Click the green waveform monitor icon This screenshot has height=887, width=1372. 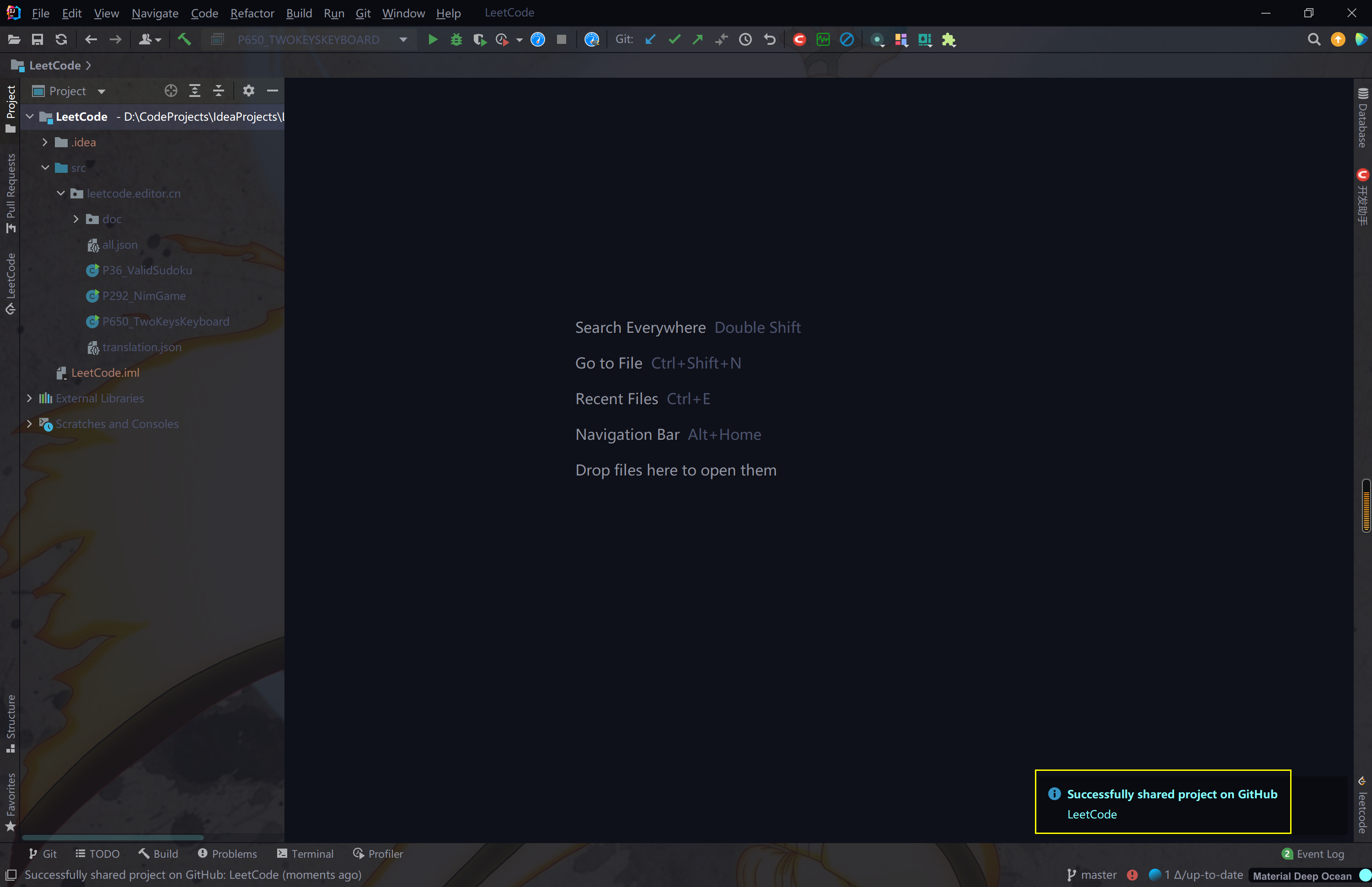(823, 40)
